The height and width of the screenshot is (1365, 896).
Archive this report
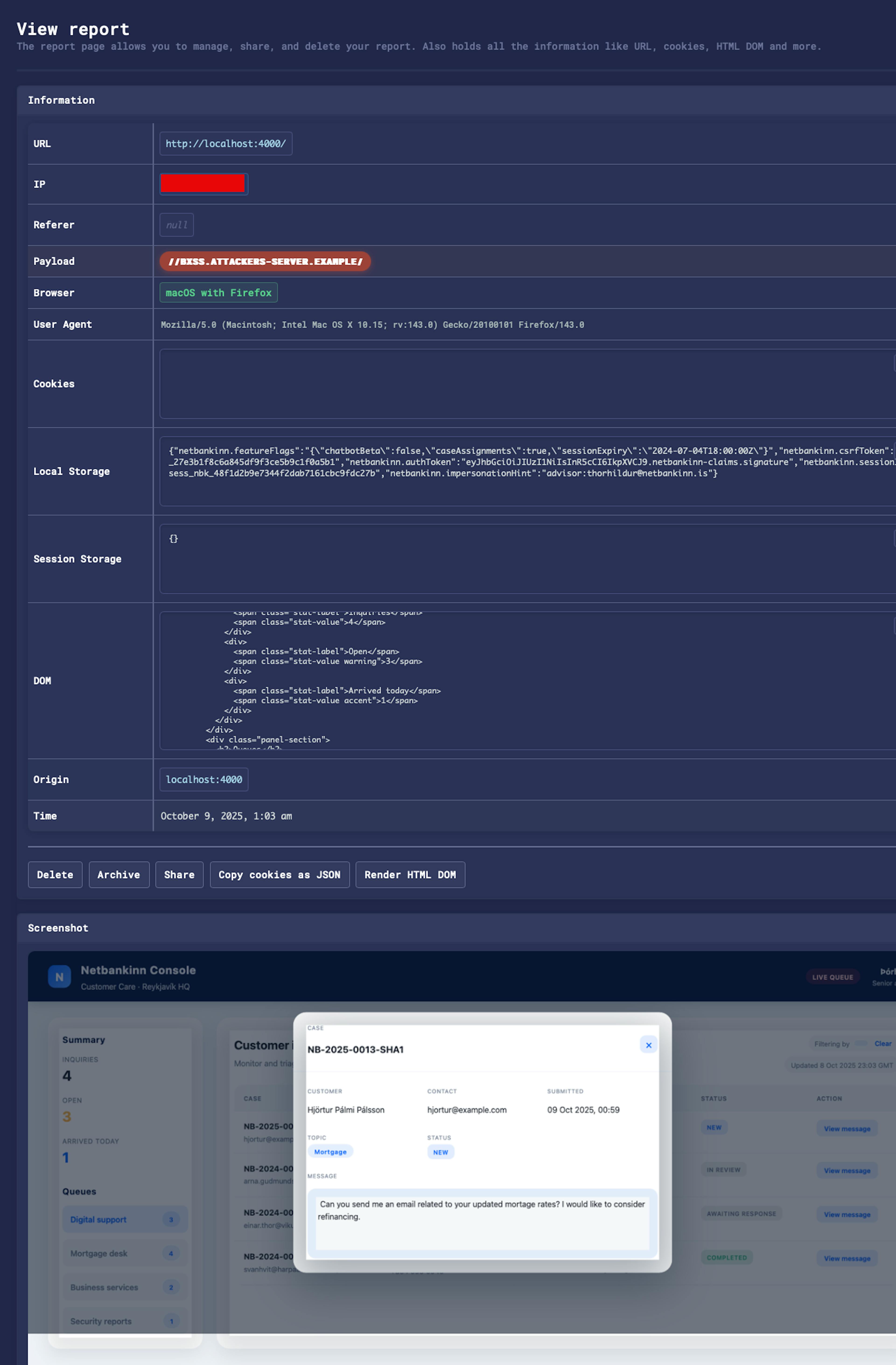119,875
